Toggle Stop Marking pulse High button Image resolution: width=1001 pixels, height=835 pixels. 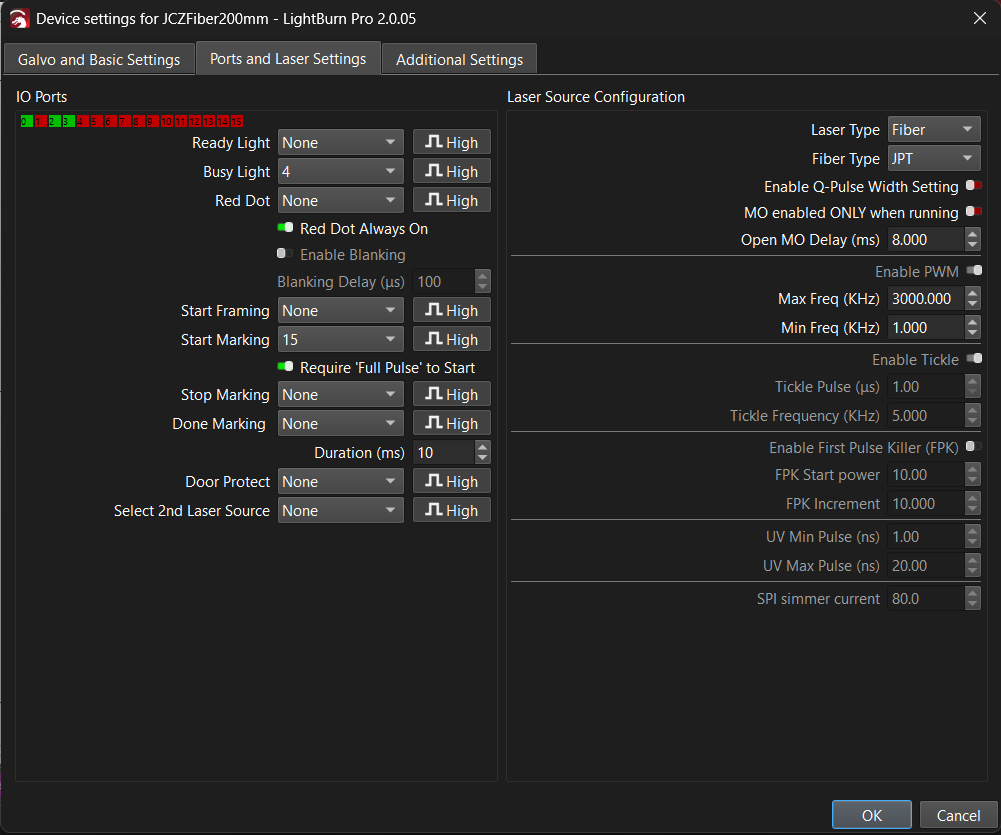(x=451, y=395)
